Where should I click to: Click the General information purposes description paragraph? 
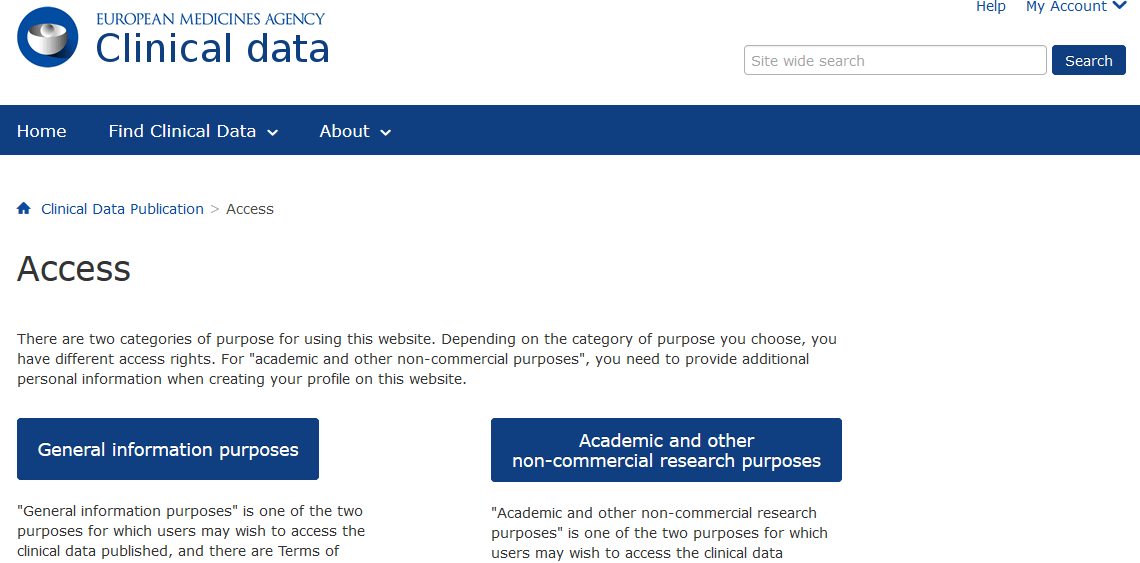(191, 532)
